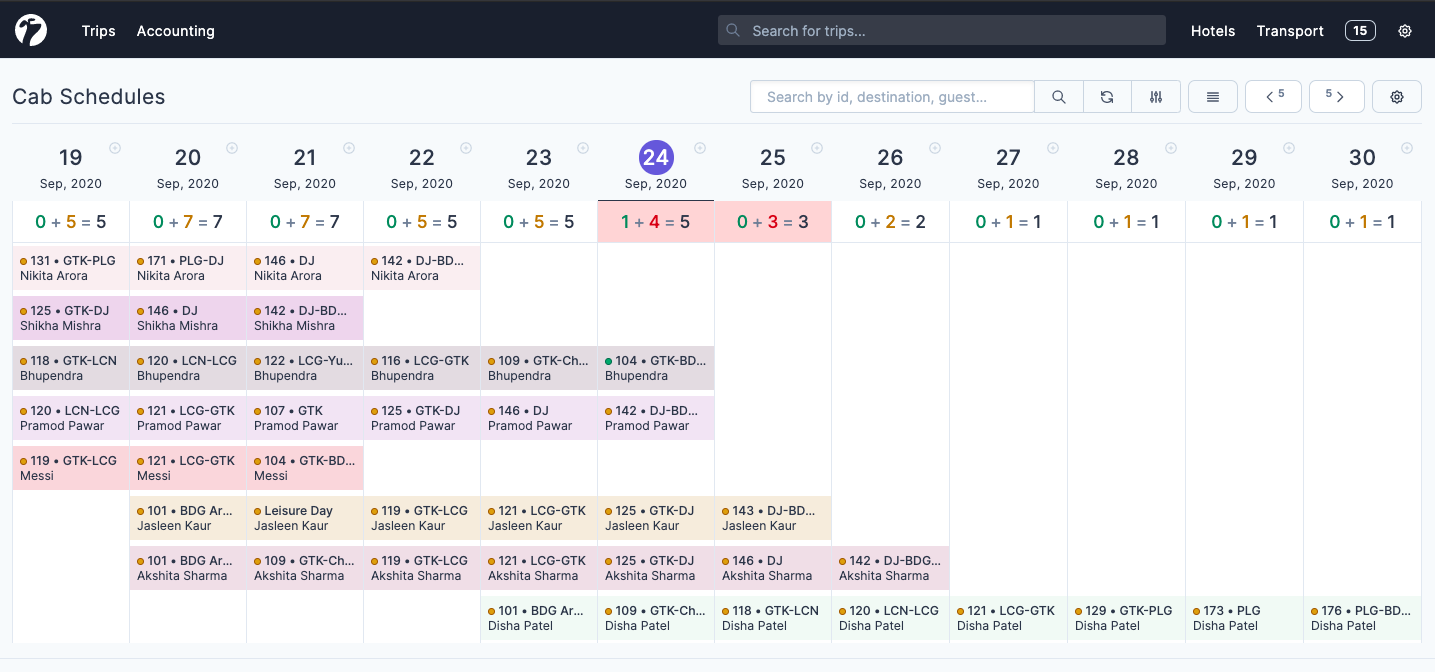
Task: Click the target icon above Sep 19
Action: (x=115, y=147)
